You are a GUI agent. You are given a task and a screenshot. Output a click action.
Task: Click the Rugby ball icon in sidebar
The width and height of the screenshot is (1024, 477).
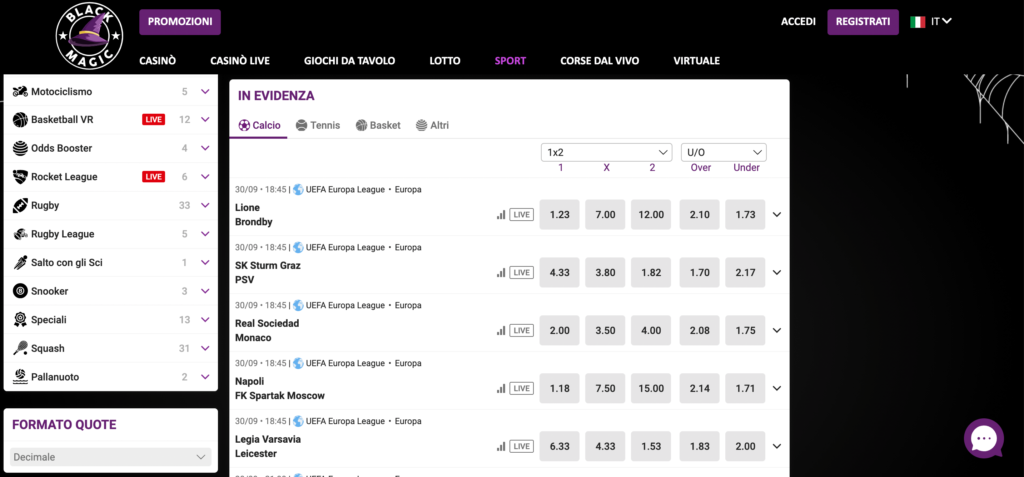[20, 205]
